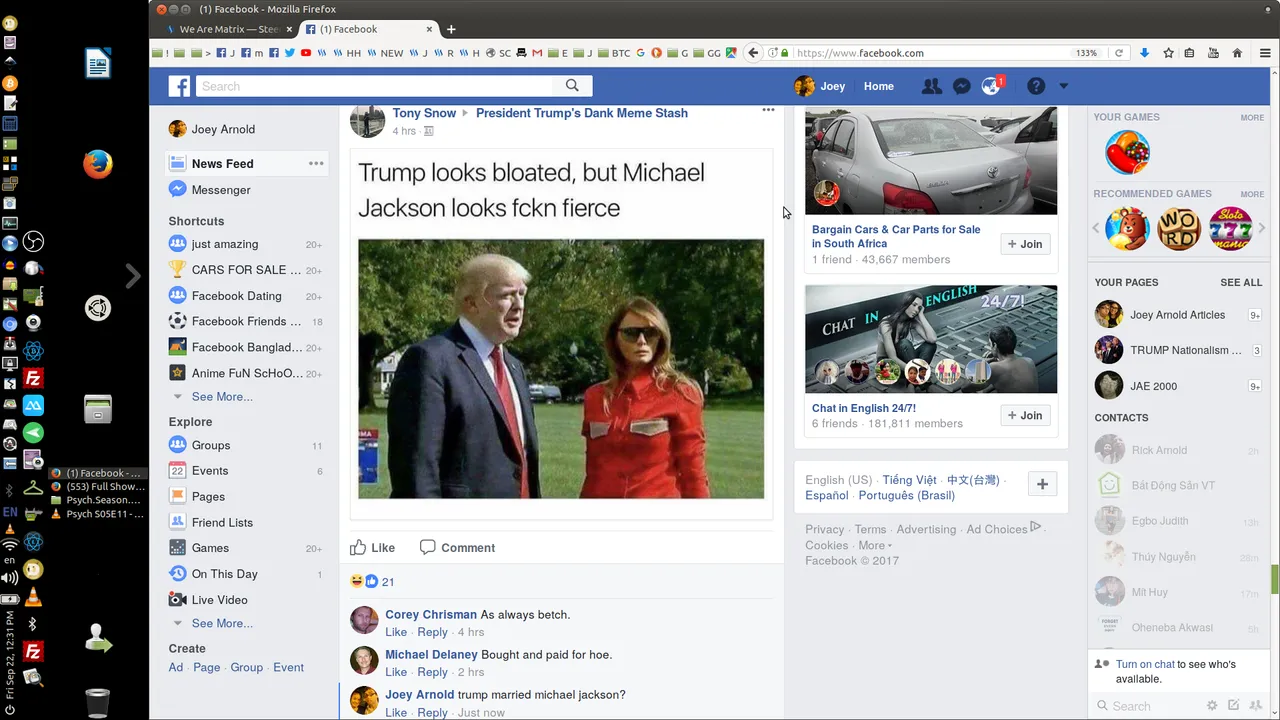Open 'Joey Arnold Articles' page
Screen dimensions: 1280x720
pyautogui.click(x=1178, y=315)
